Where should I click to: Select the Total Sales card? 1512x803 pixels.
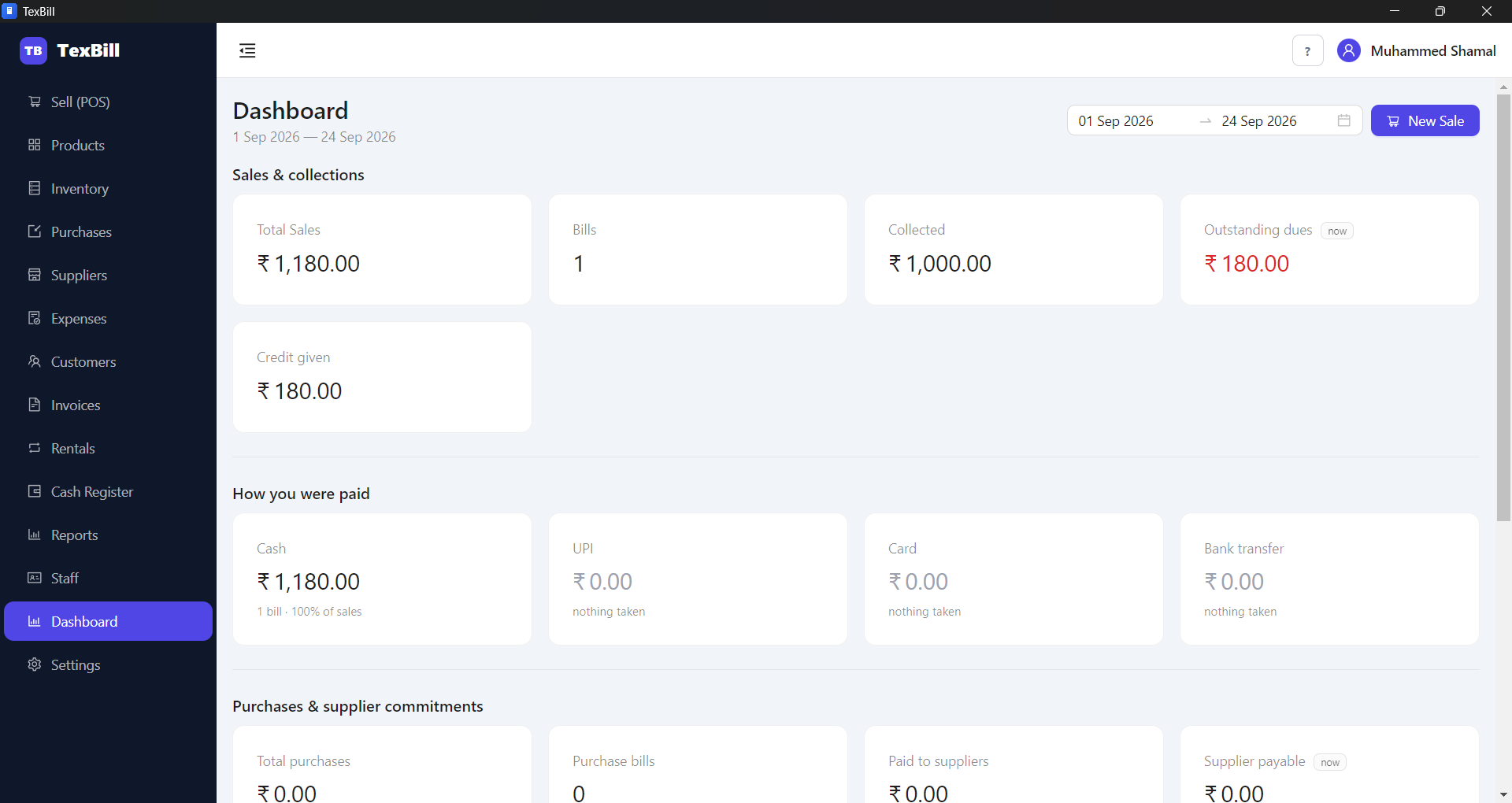(382, 250)
